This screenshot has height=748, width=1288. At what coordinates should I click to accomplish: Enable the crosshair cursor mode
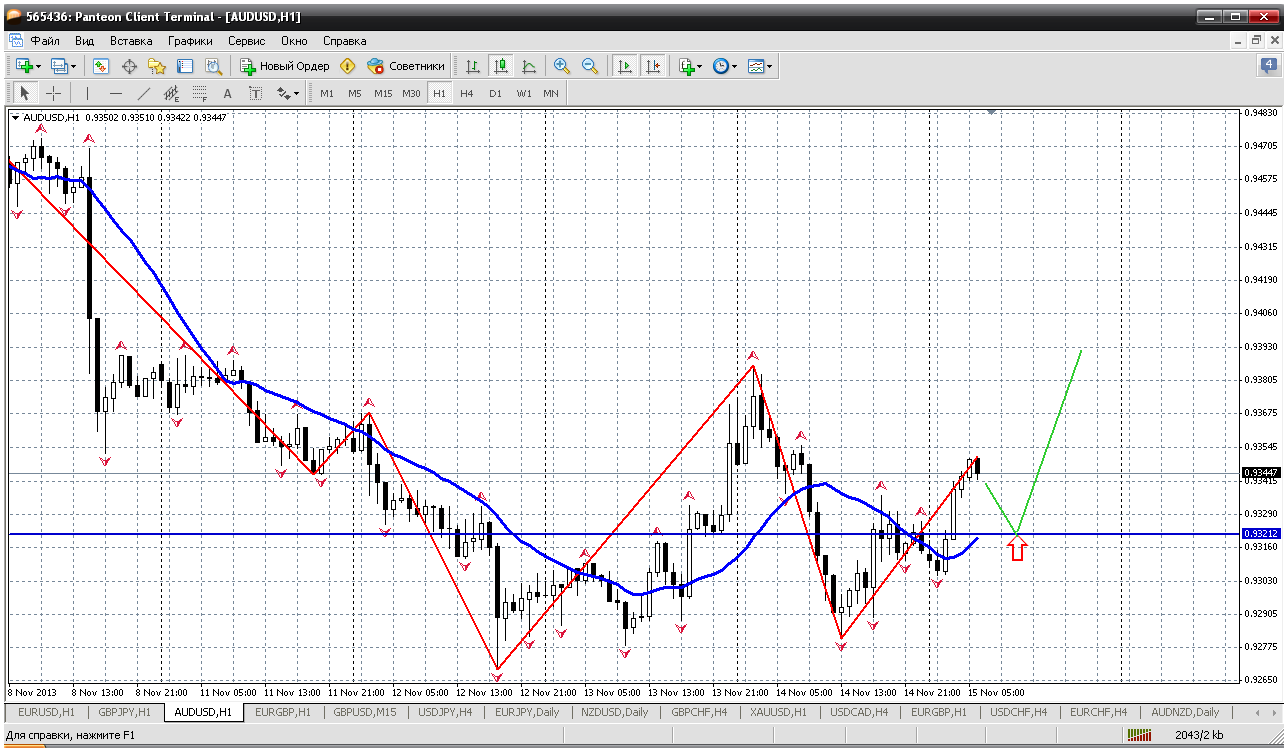point(53,93)
